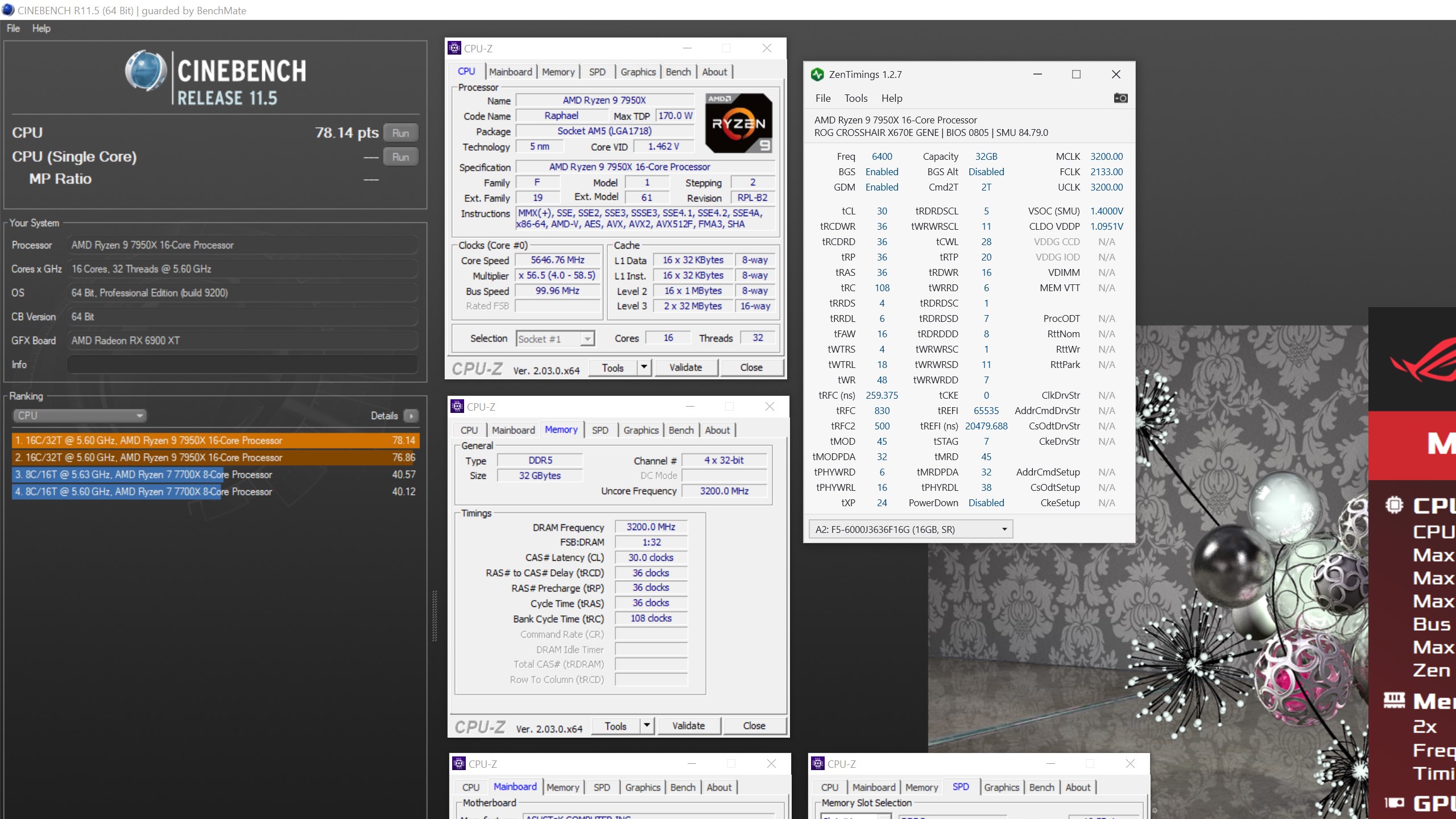1456x819 pixels.
Task: Select ranking entry 3 Ryzen 7 7700X 5.63 GHz
Action: tap(216, 474)
